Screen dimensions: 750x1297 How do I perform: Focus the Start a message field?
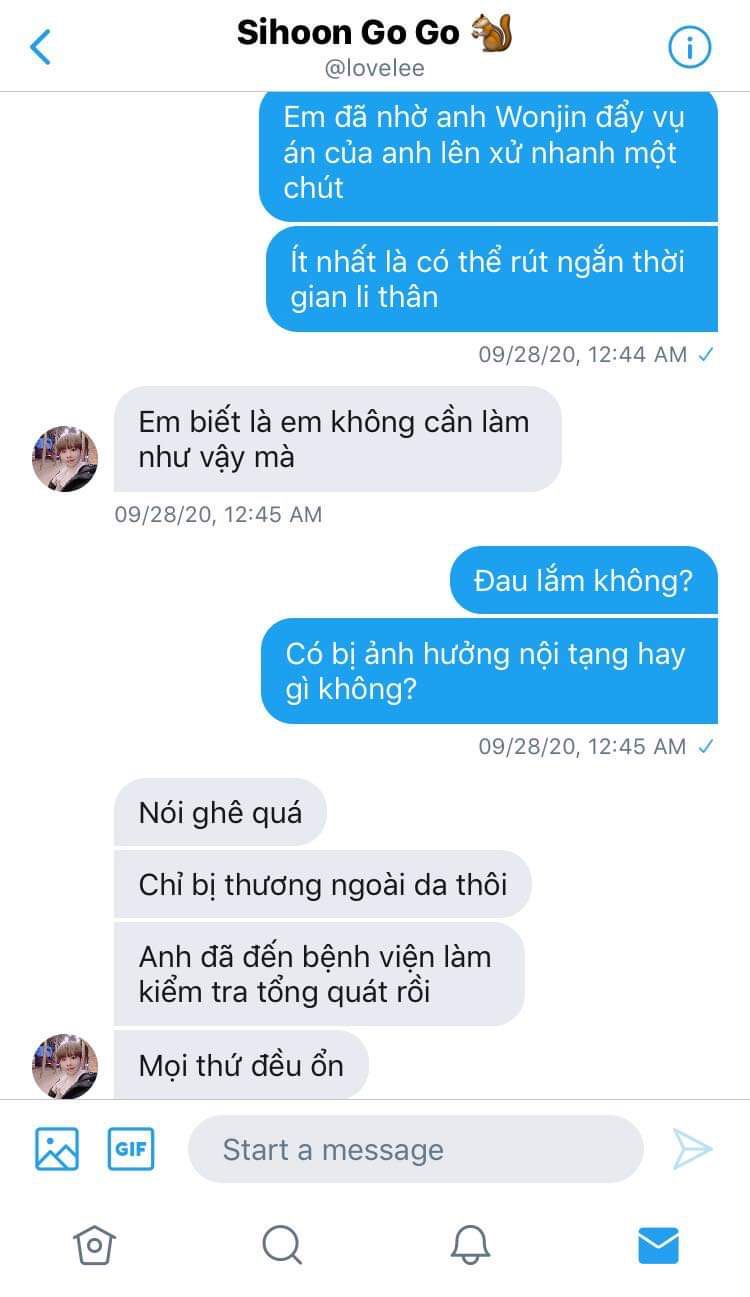pos(415,1149)
